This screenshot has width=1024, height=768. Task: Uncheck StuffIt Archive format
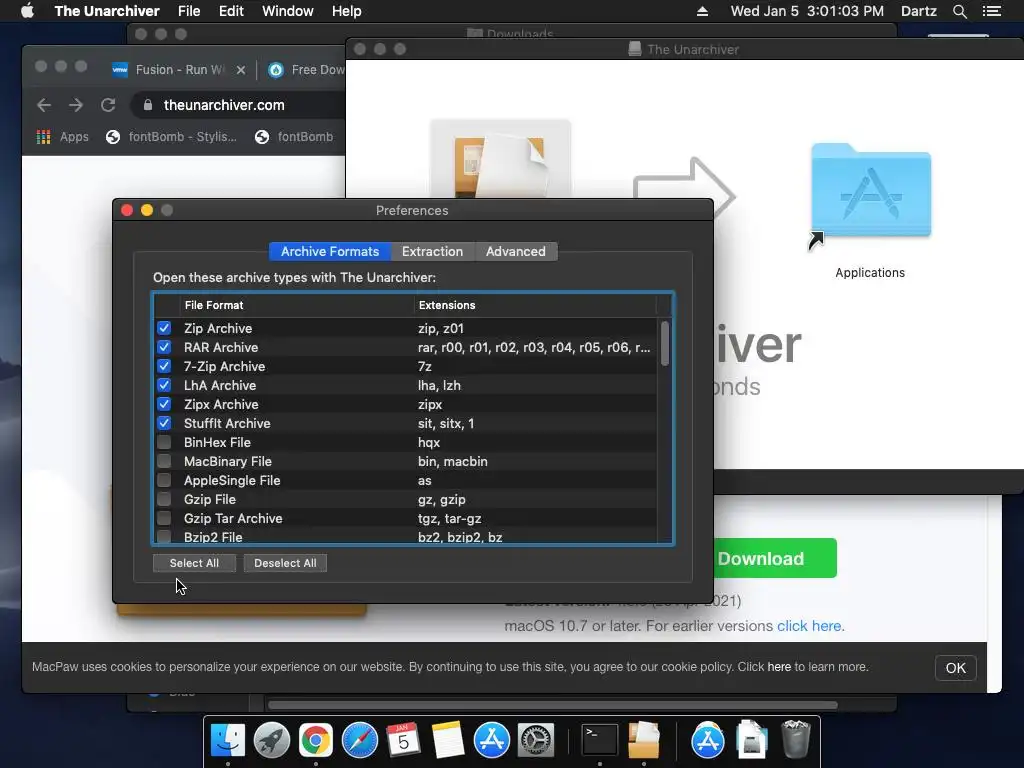[164, 423]
